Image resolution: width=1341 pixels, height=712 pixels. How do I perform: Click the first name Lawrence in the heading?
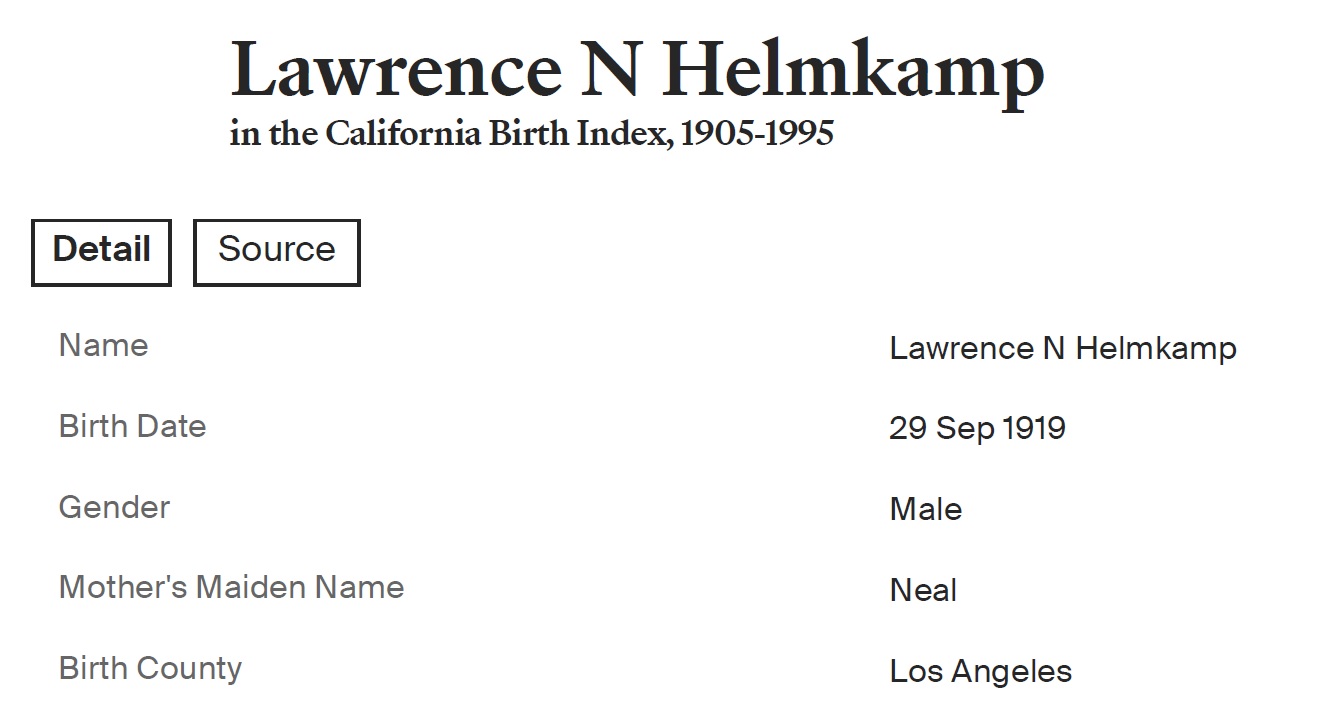[396, 70]
